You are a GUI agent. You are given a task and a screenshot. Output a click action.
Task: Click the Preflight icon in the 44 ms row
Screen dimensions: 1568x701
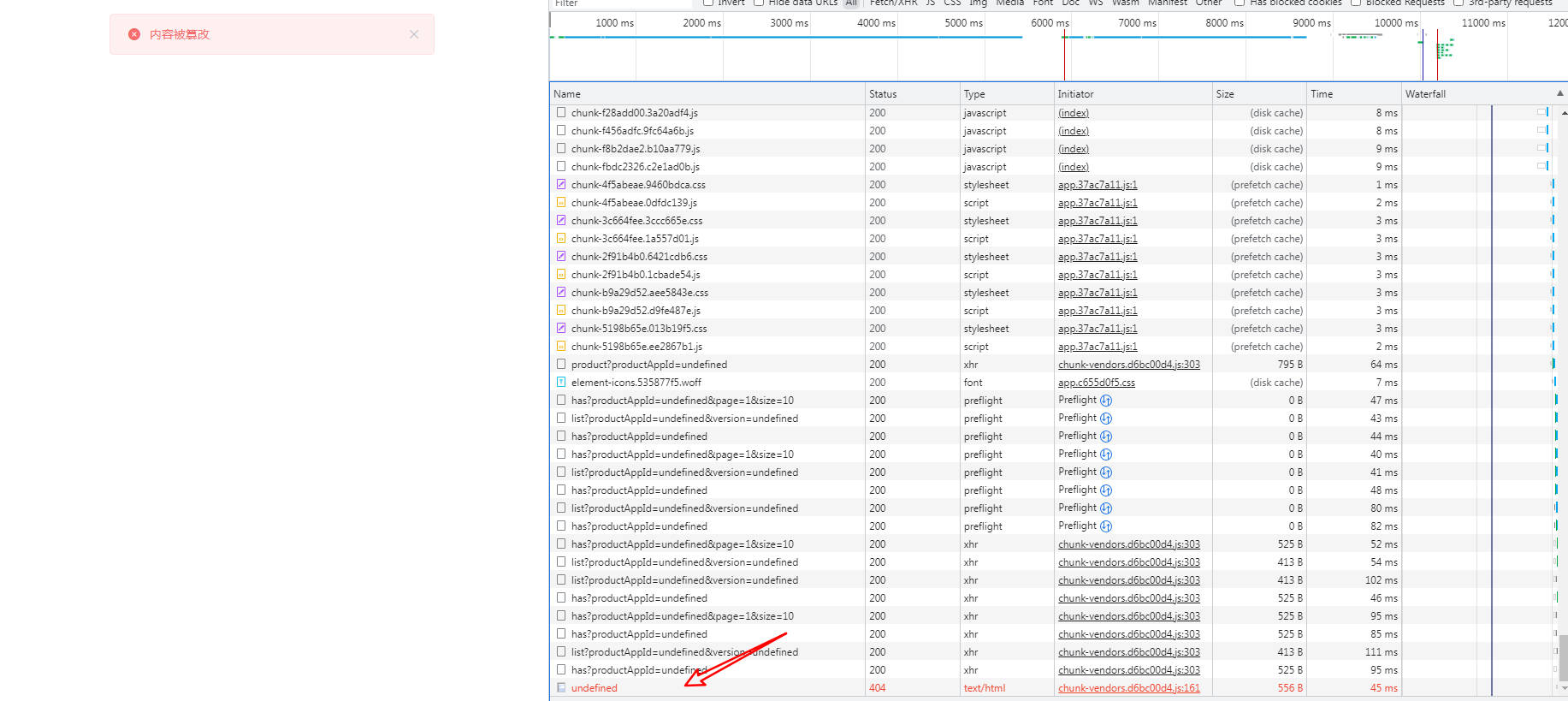click(x=1106, y=437)
